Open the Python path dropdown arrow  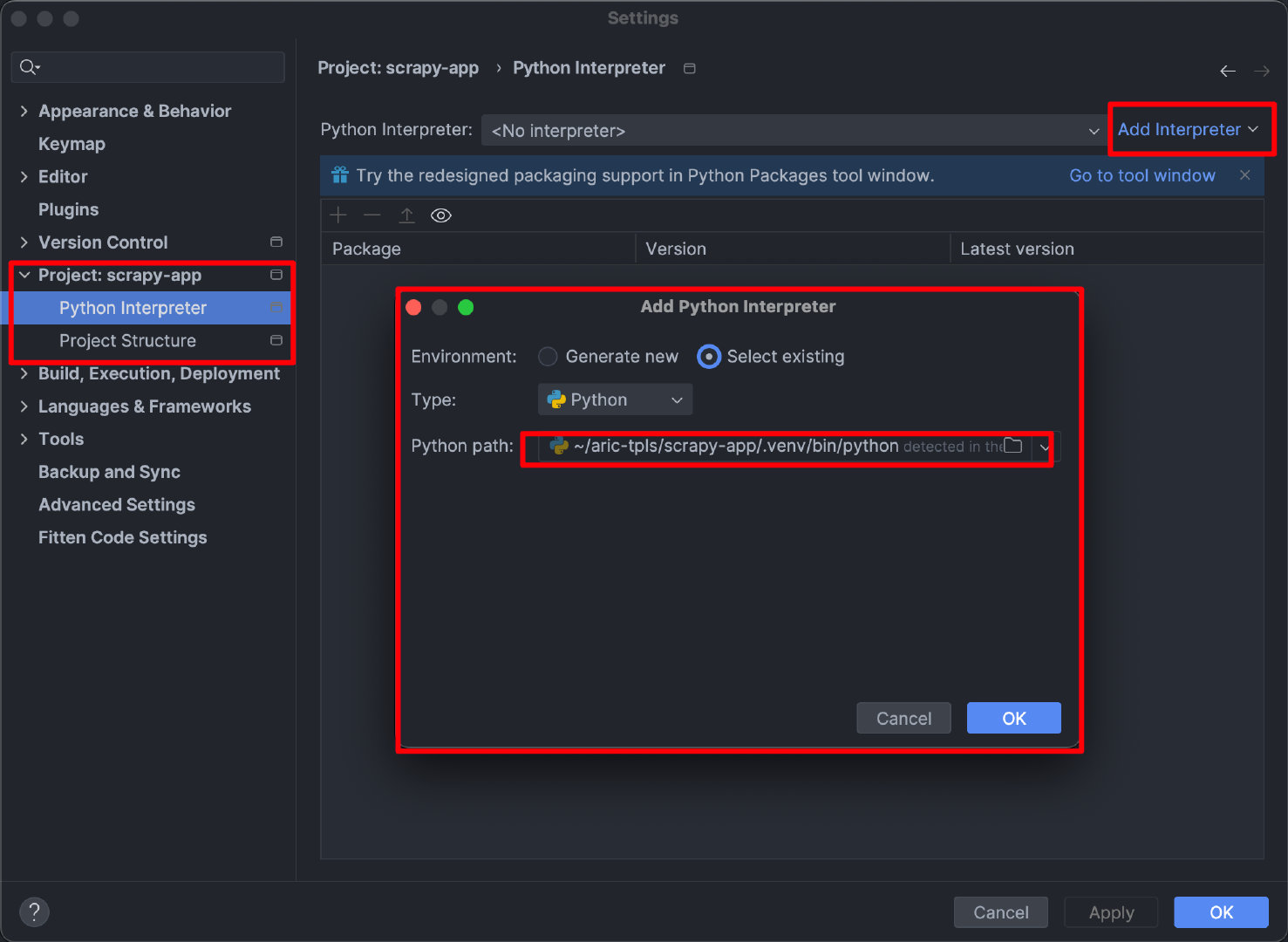1045,447
